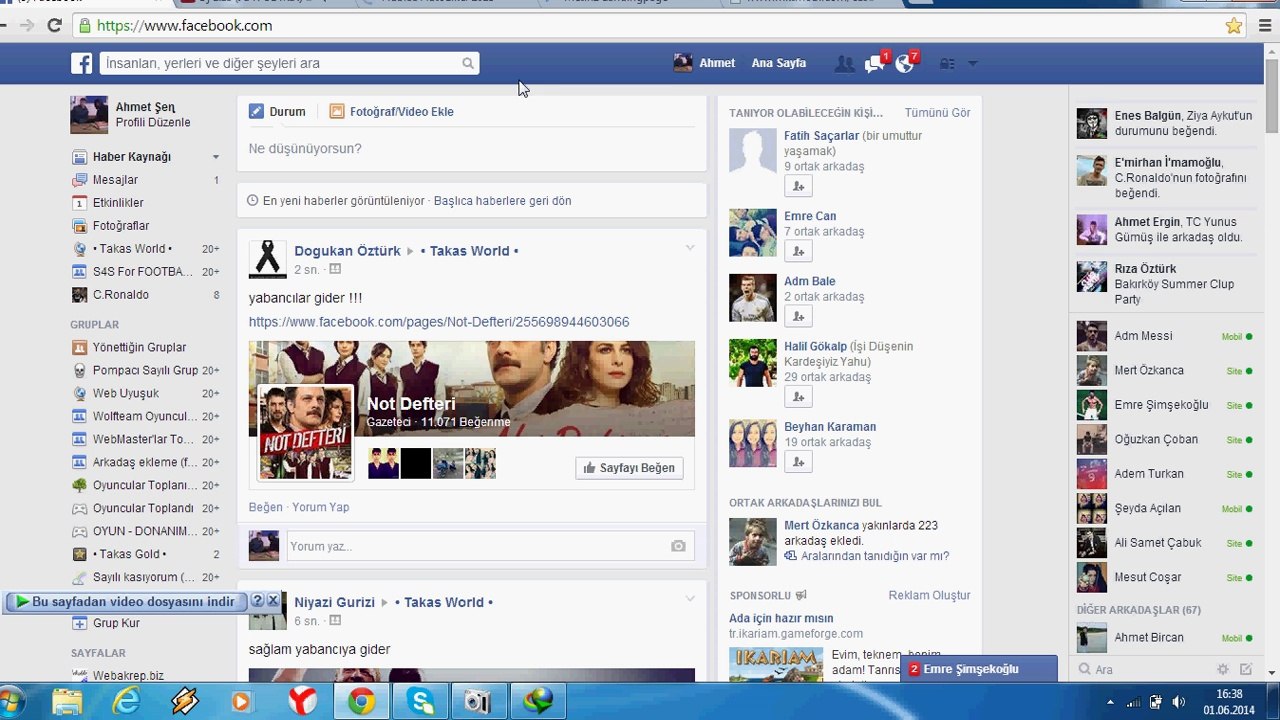Open the Emre Şimşekoğlu chat tab
The width and height of the screenshot is (1280, 720).
(978, 669)
